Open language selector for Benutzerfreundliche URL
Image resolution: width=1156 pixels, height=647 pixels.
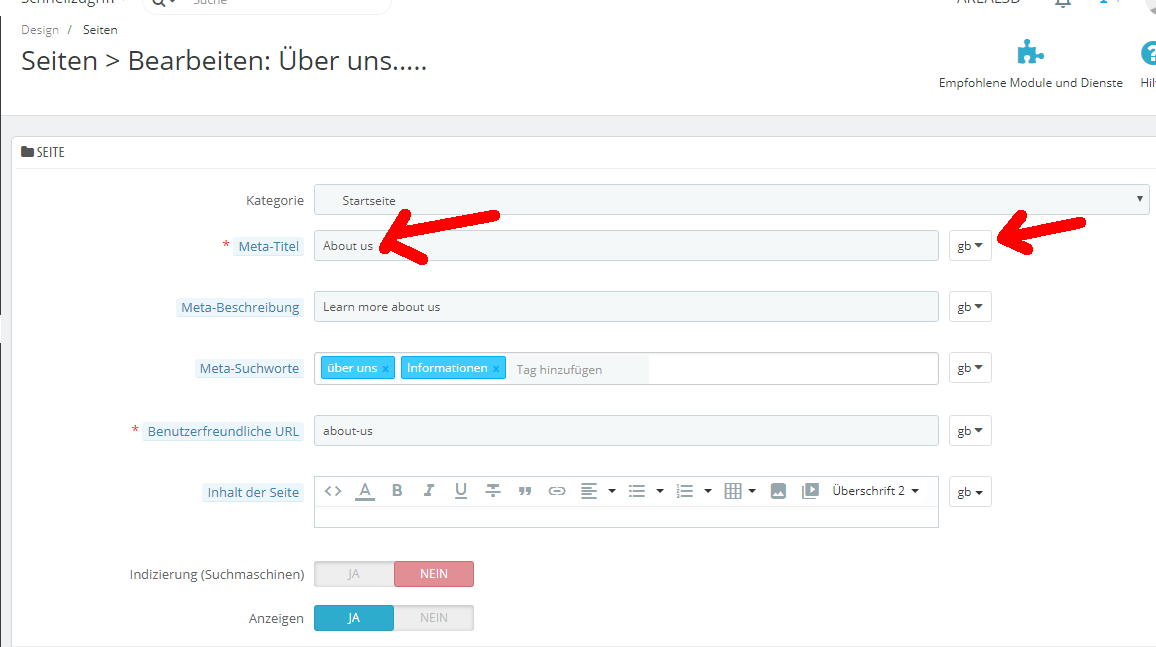click(969, 431)
